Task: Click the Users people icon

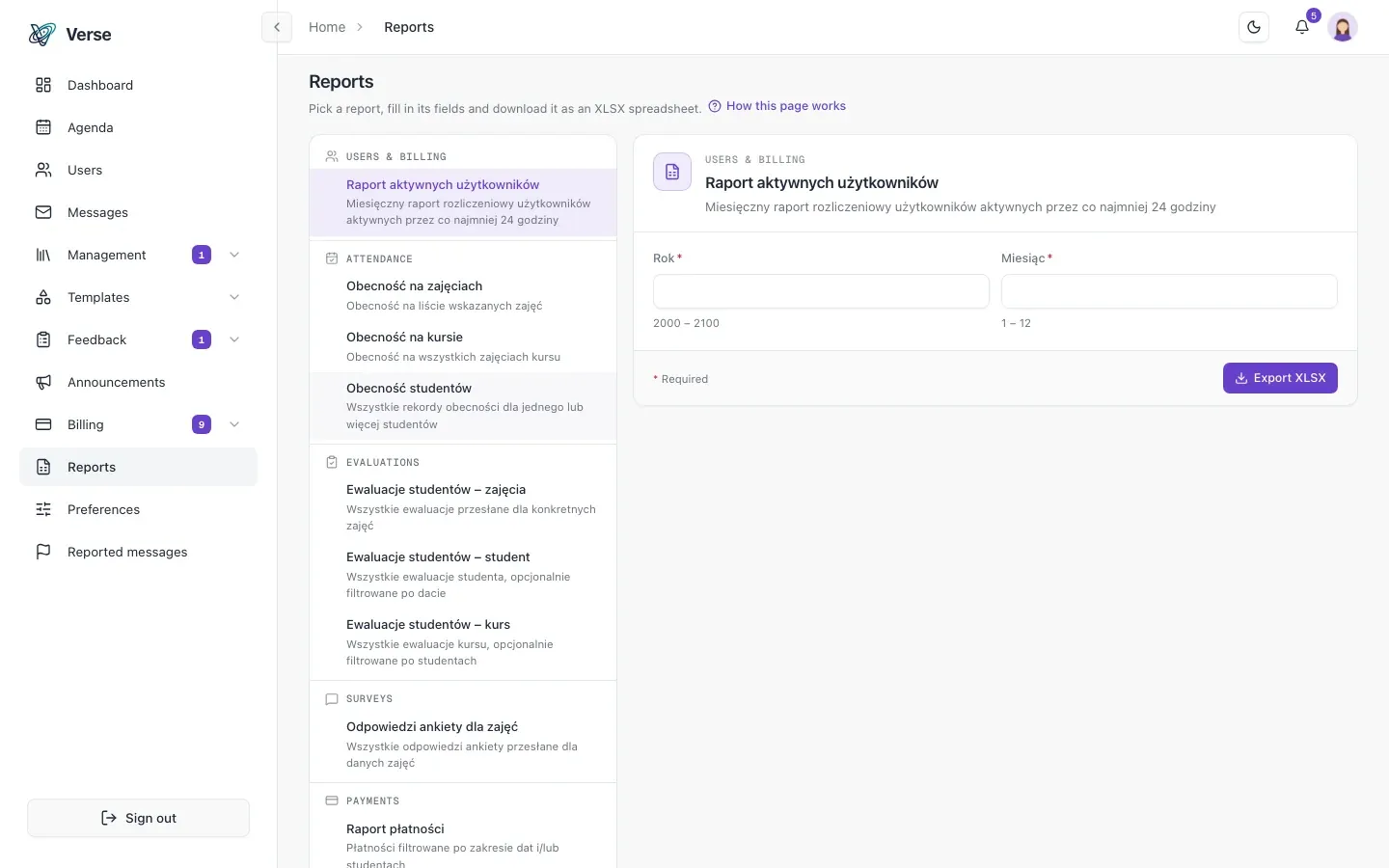Action: (x=43, y=170)
